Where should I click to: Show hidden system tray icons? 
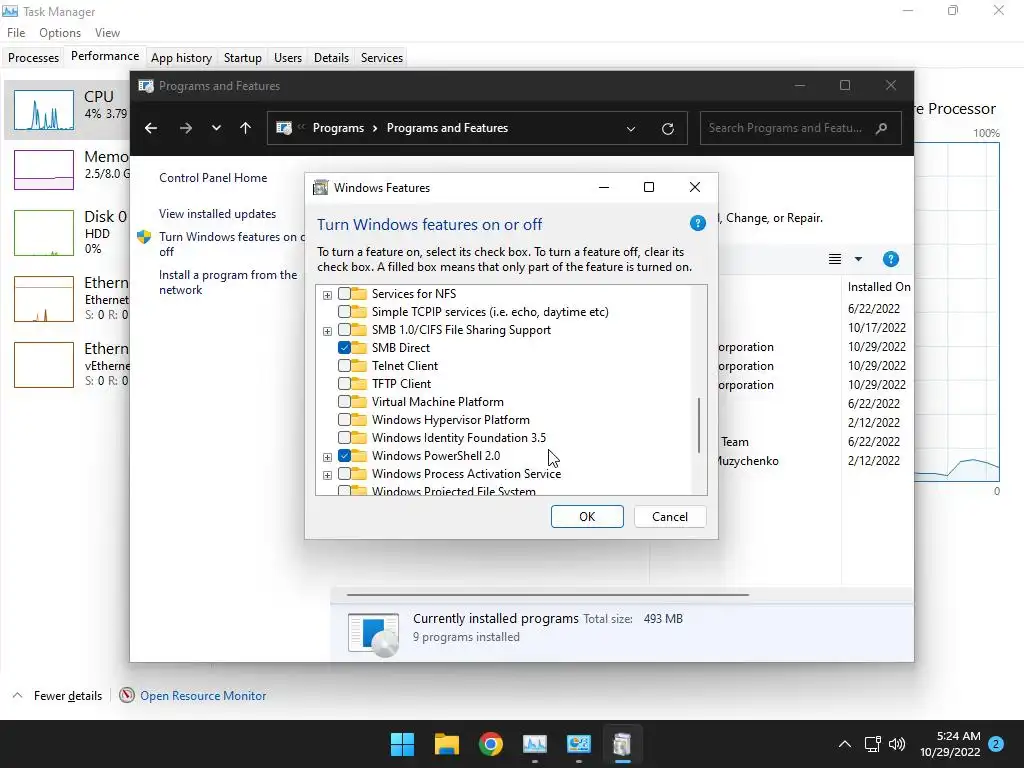click(844, 744)
